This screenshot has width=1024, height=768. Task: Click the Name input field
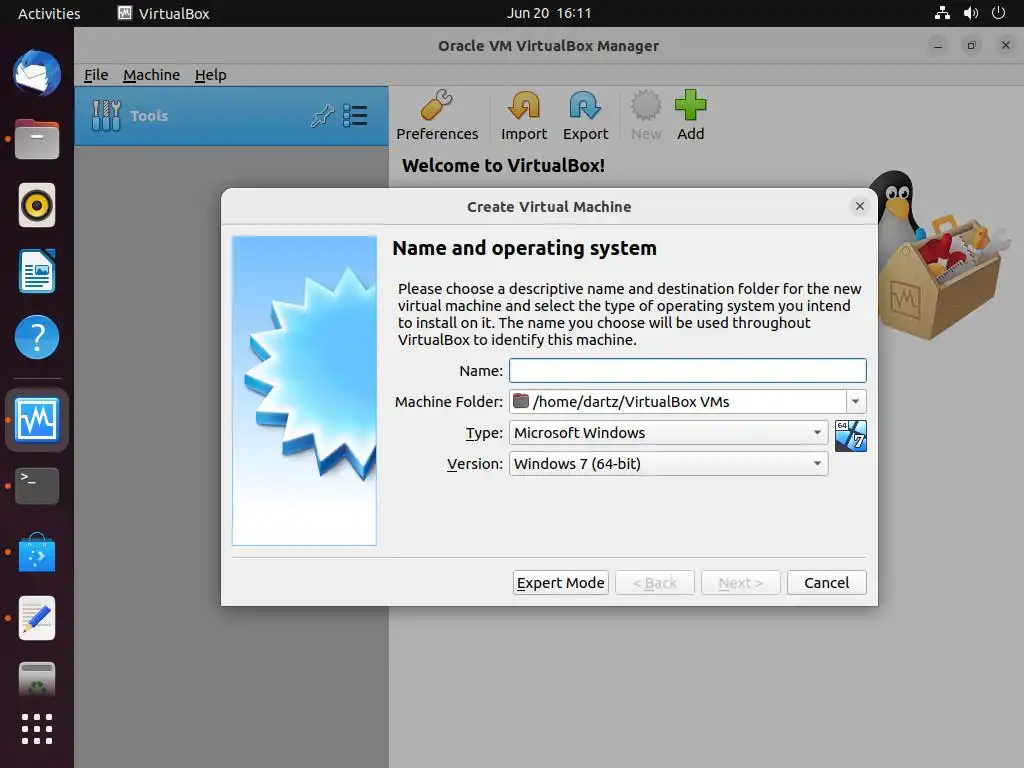(688, 370)
